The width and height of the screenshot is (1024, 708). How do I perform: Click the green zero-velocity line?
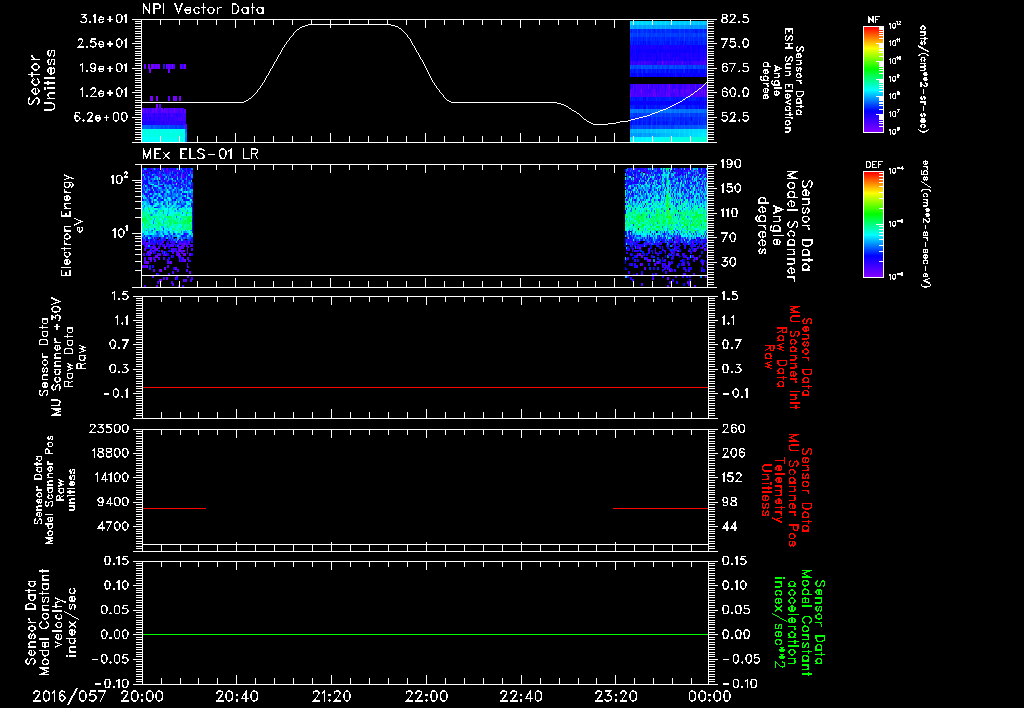coord(425,634)
